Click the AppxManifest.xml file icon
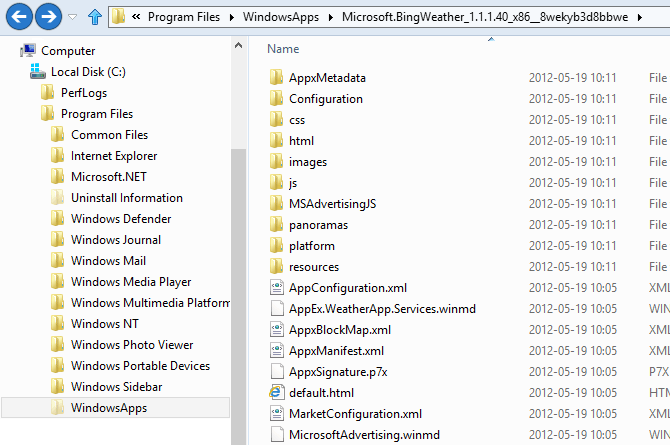This screenshot has width=670, height=445. 277,350
